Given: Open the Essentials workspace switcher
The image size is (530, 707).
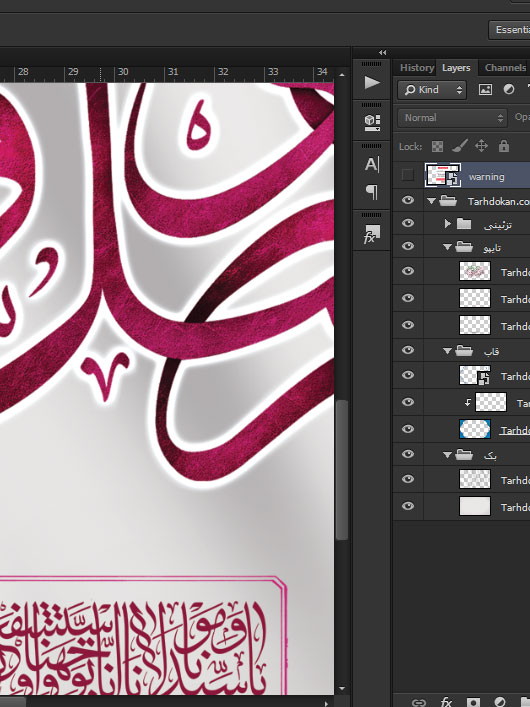Looking at the screenshot, I should pos(510,30).
